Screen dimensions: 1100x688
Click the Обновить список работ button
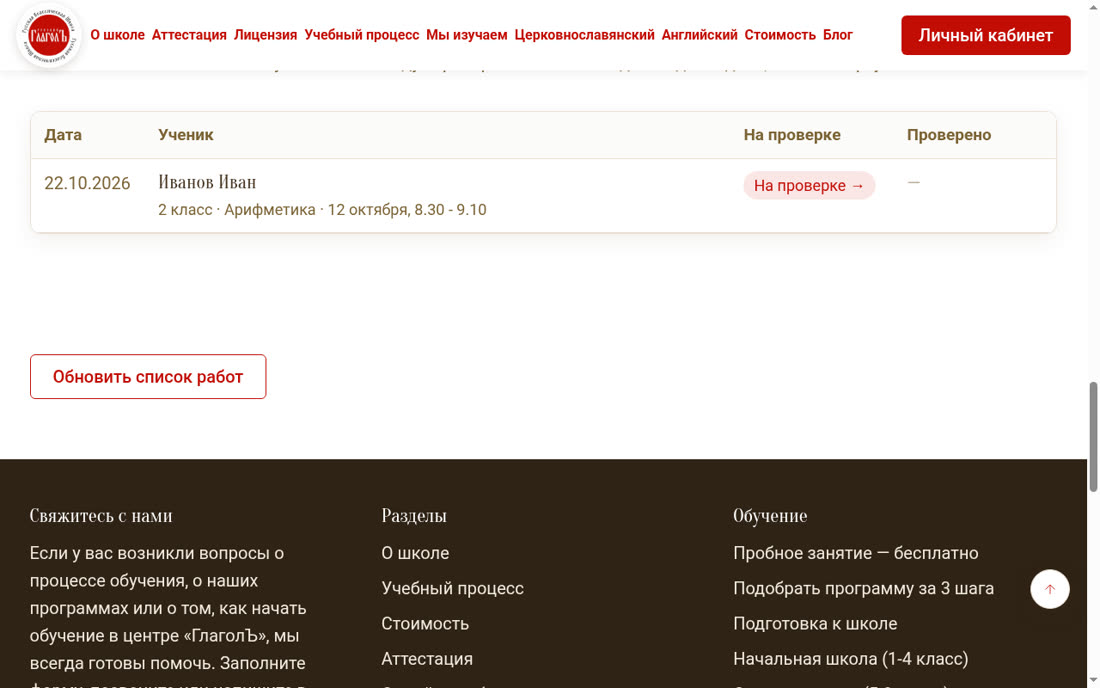coord(148,377)
